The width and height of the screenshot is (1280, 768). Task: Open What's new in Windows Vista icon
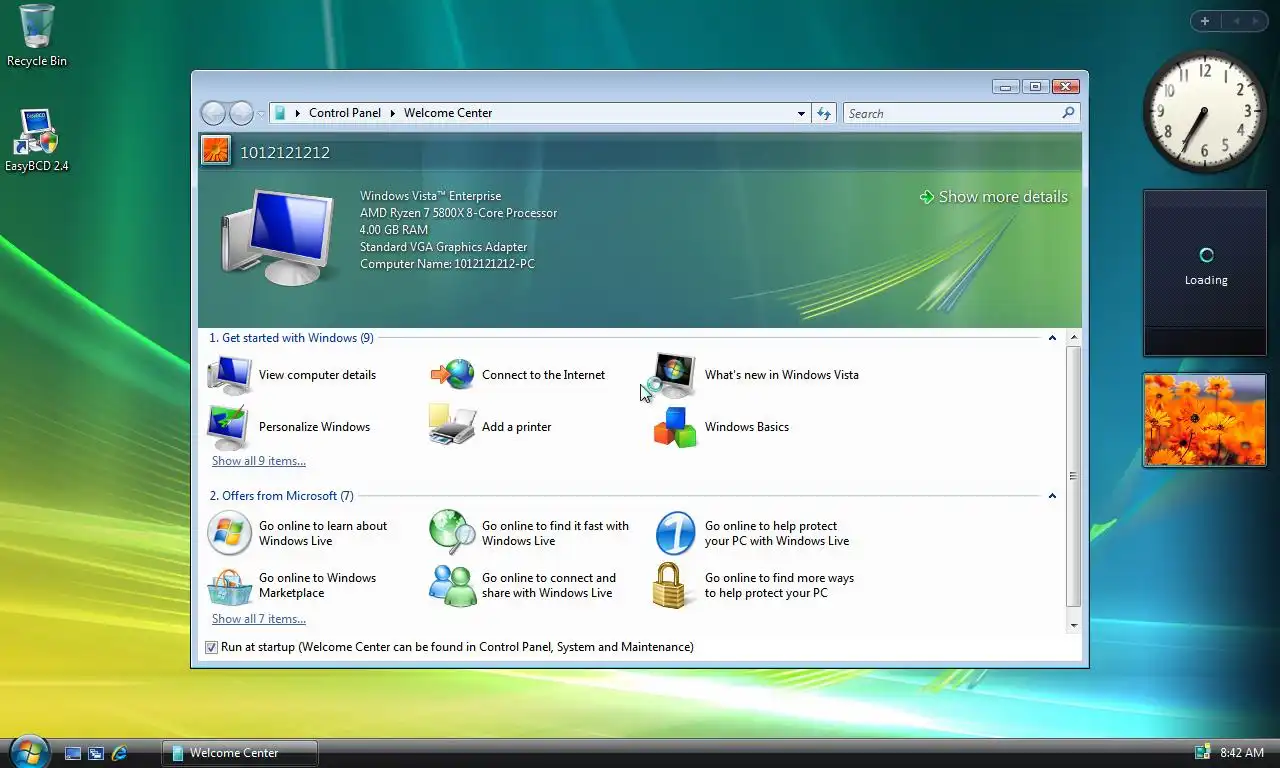coord(674,375)
